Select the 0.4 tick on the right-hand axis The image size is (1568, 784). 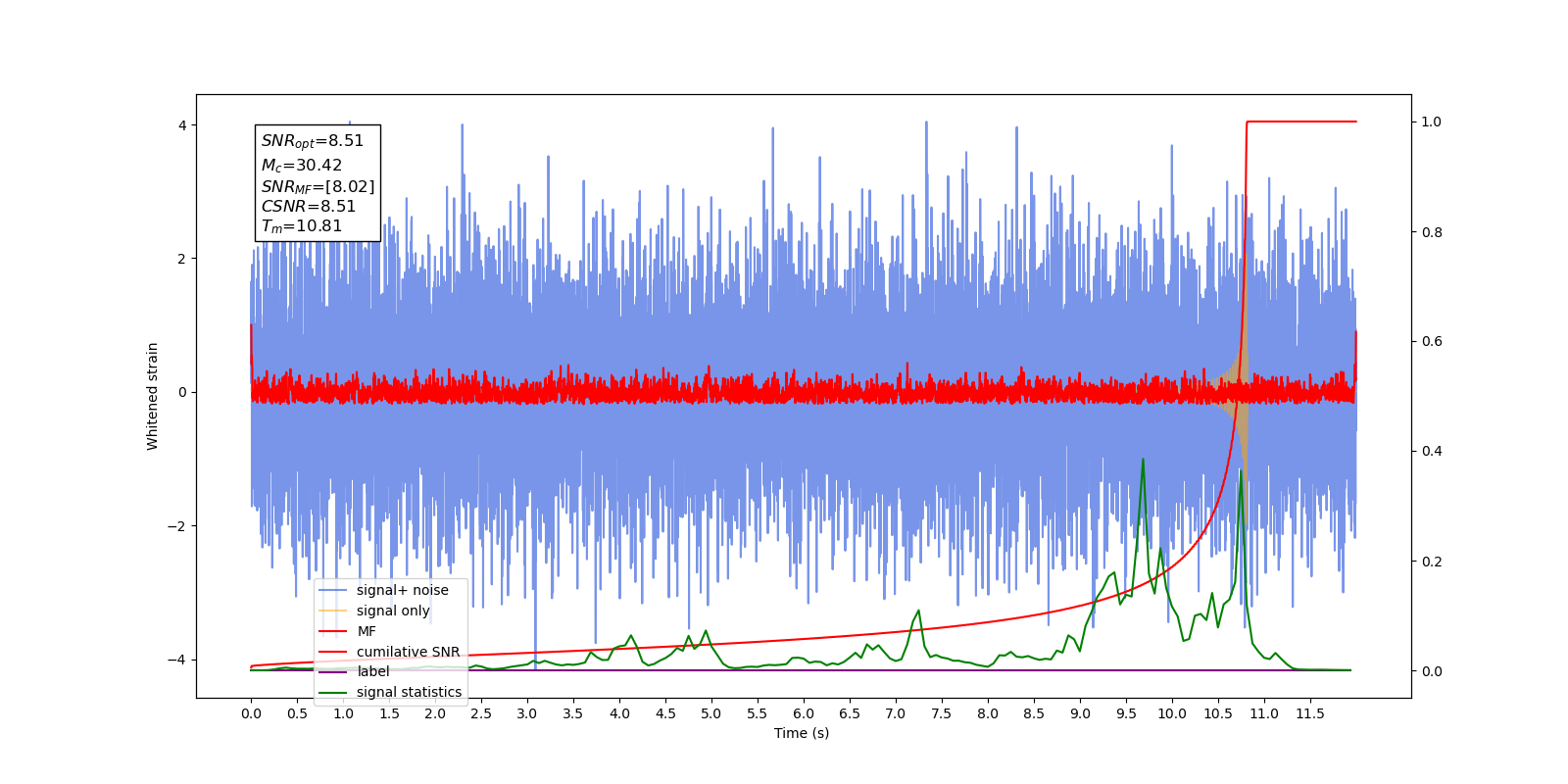1432,452
